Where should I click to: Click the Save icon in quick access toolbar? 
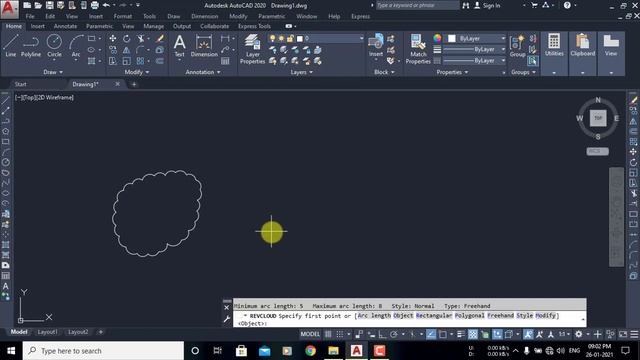tap(49, 5)
